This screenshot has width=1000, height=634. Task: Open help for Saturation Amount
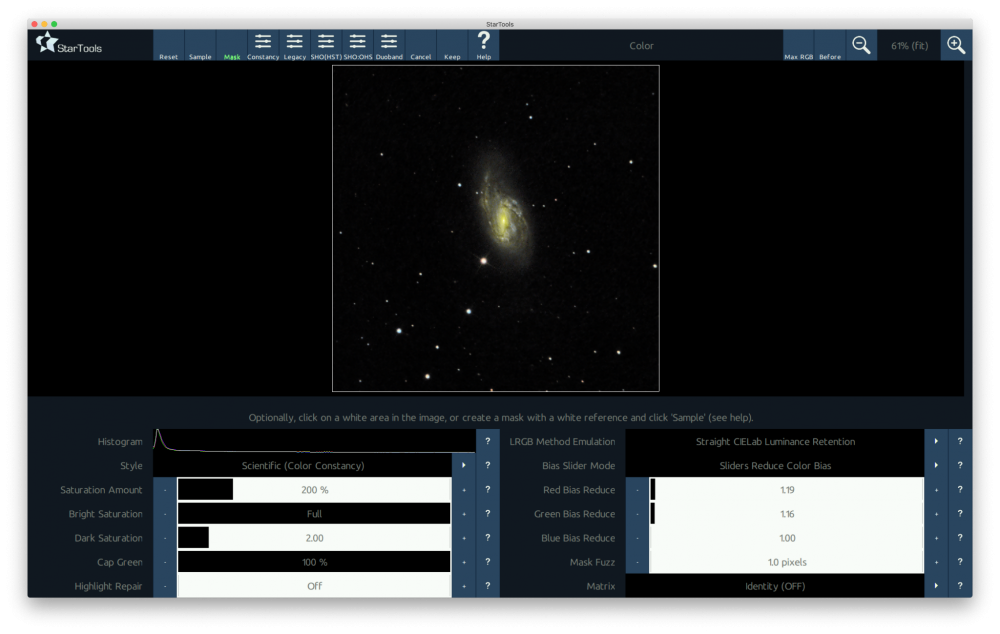pyautogui.click(x=488, y=490)
